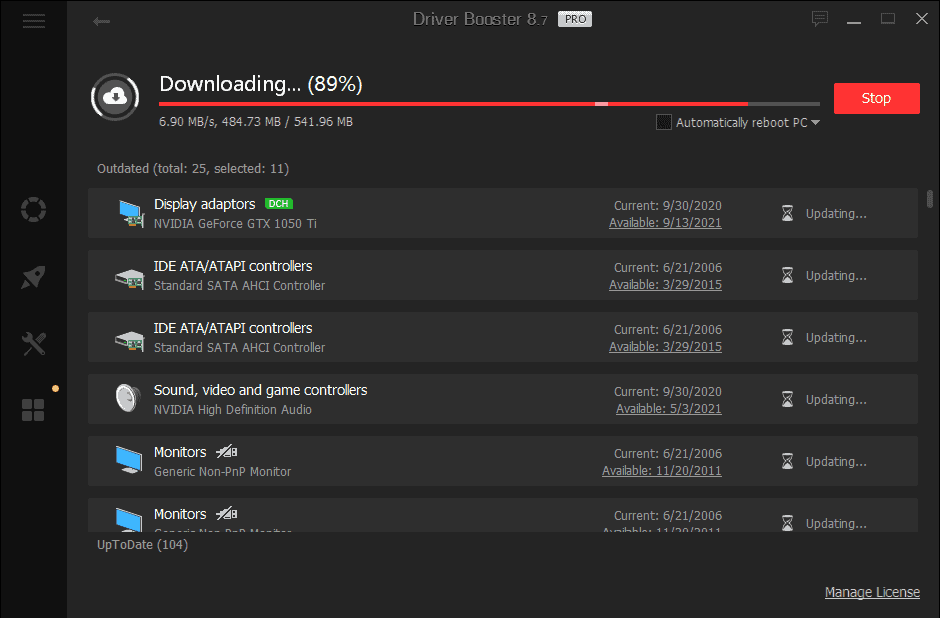Click the feedback chat icon in title bar
Screen dimensions: 940x618
coord(820,18)
